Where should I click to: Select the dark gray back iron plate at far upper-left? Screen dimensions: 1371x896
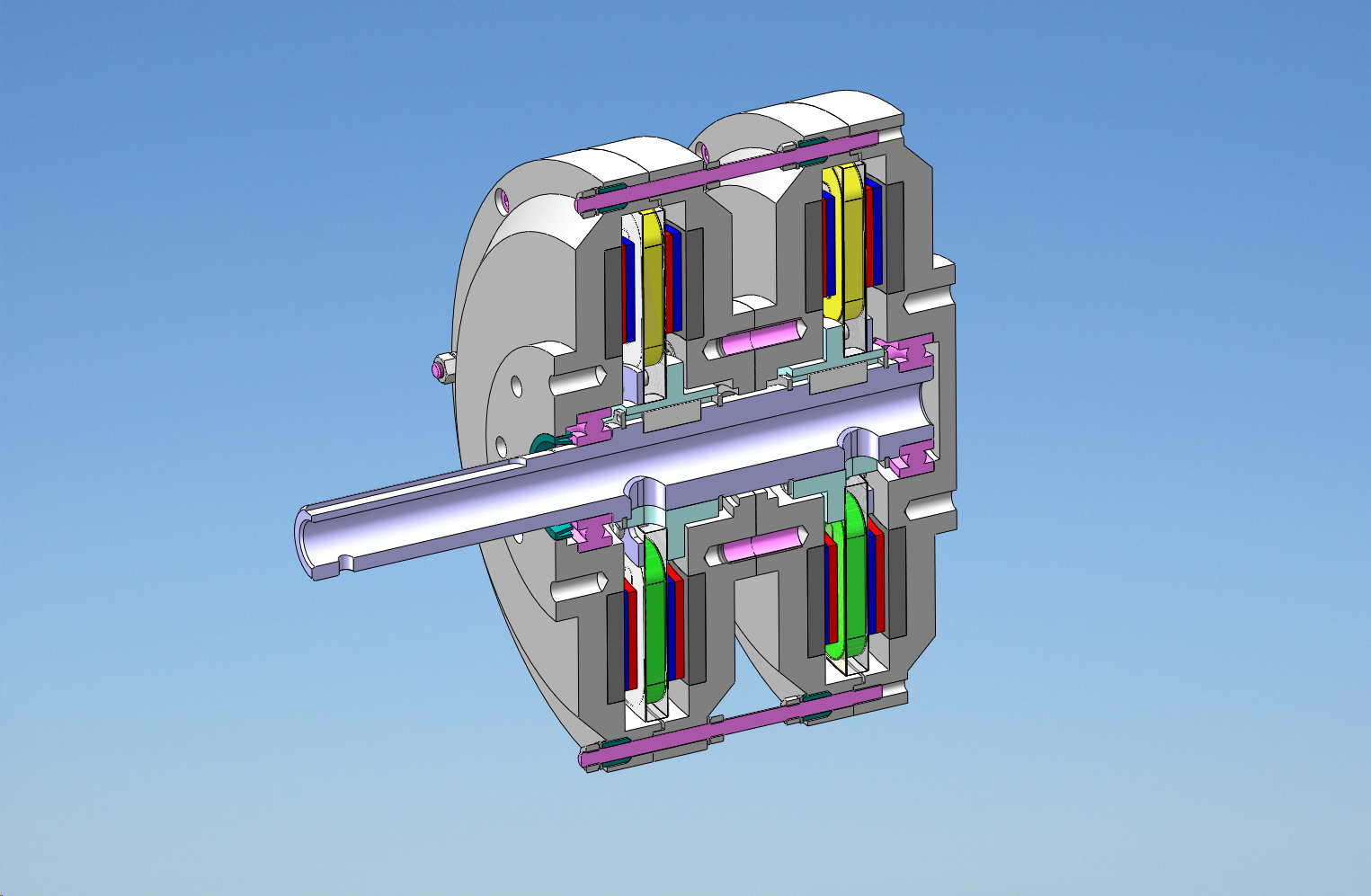(614, 299)
